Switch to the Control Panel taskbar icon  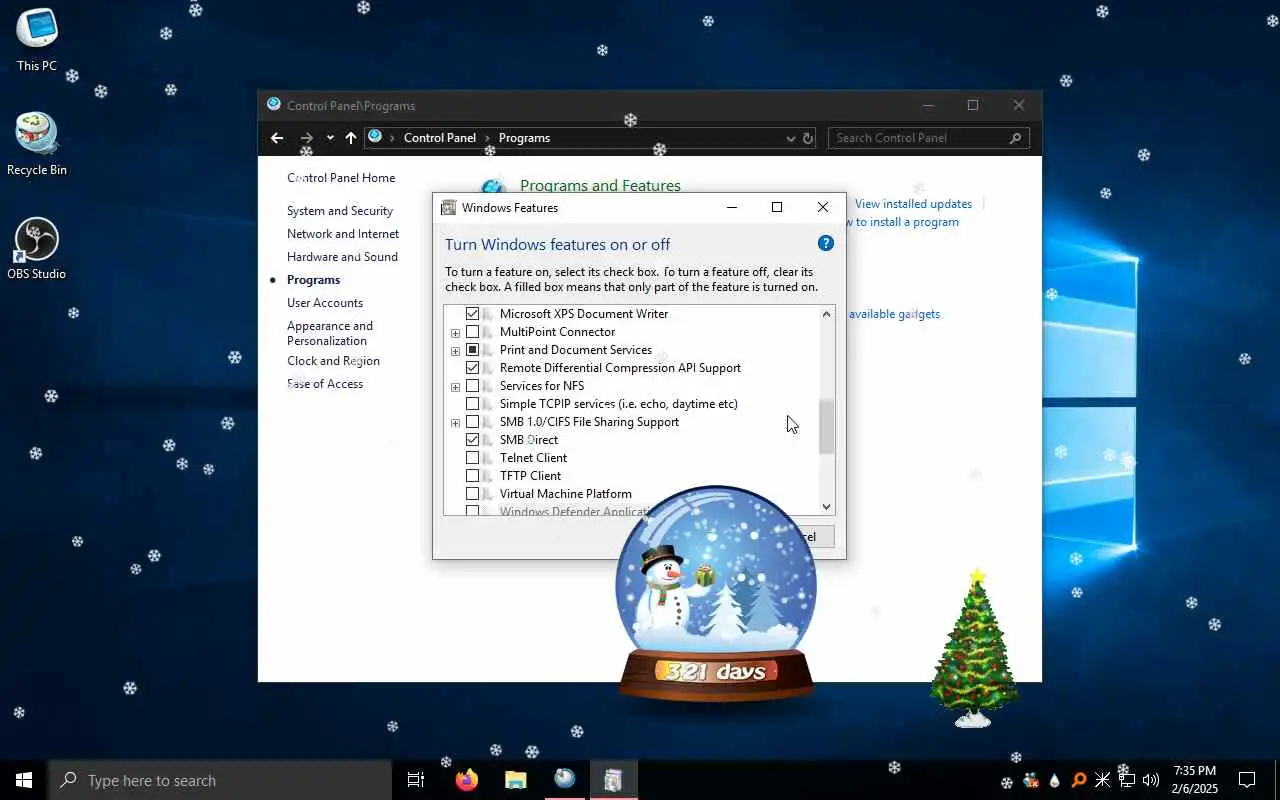(565, 780)
